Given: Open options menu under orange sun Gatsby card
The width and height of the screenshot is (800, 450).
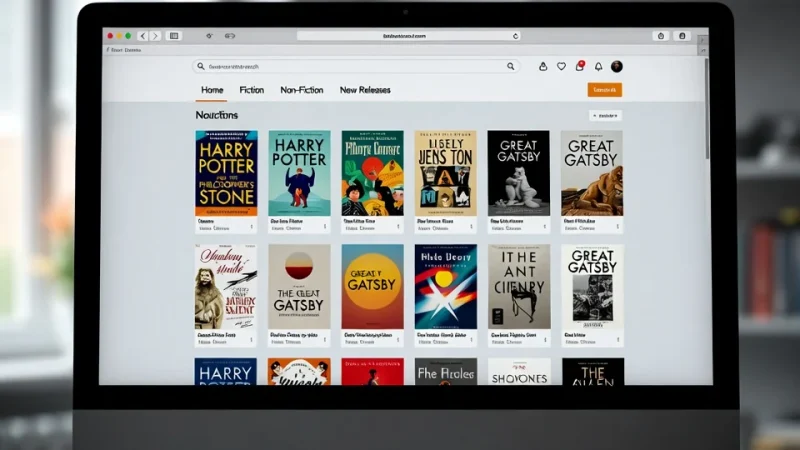Looking at the screenshot, I should pyautogui.click(x=398, y=340).
